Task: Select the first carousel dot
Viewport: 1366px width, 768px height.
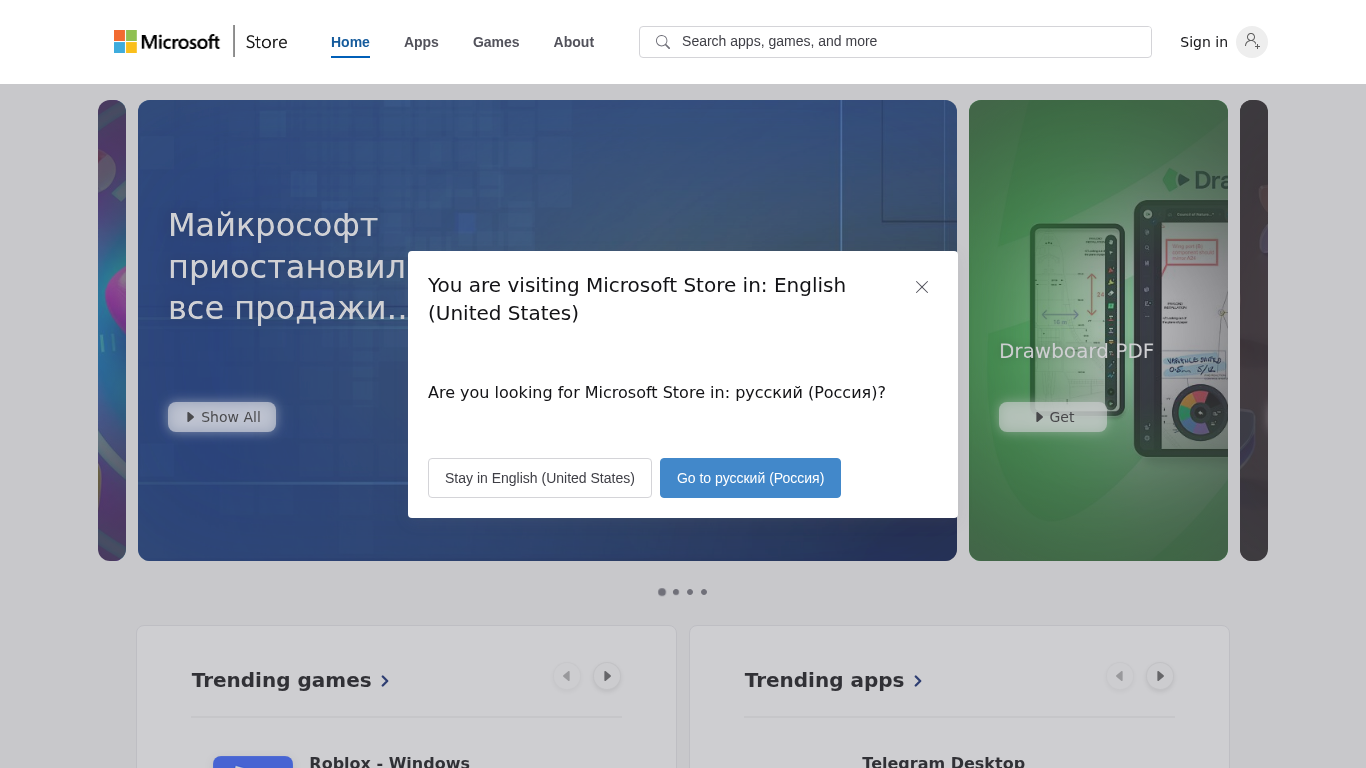Action: coord(662,592)
